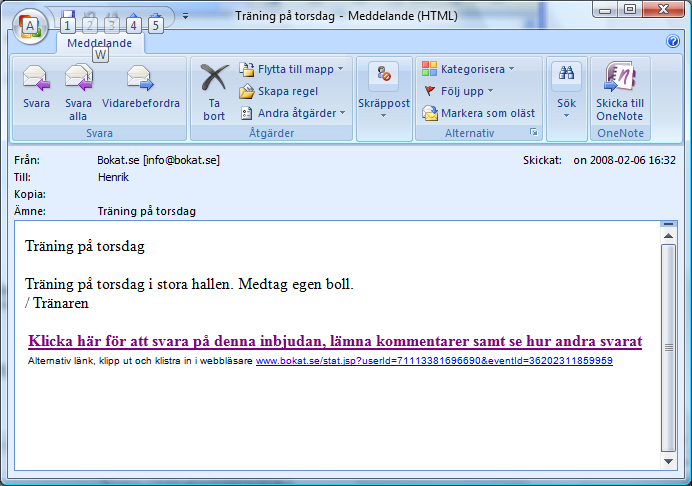
Task: Click the Office button orb
Action: [30, 26]
